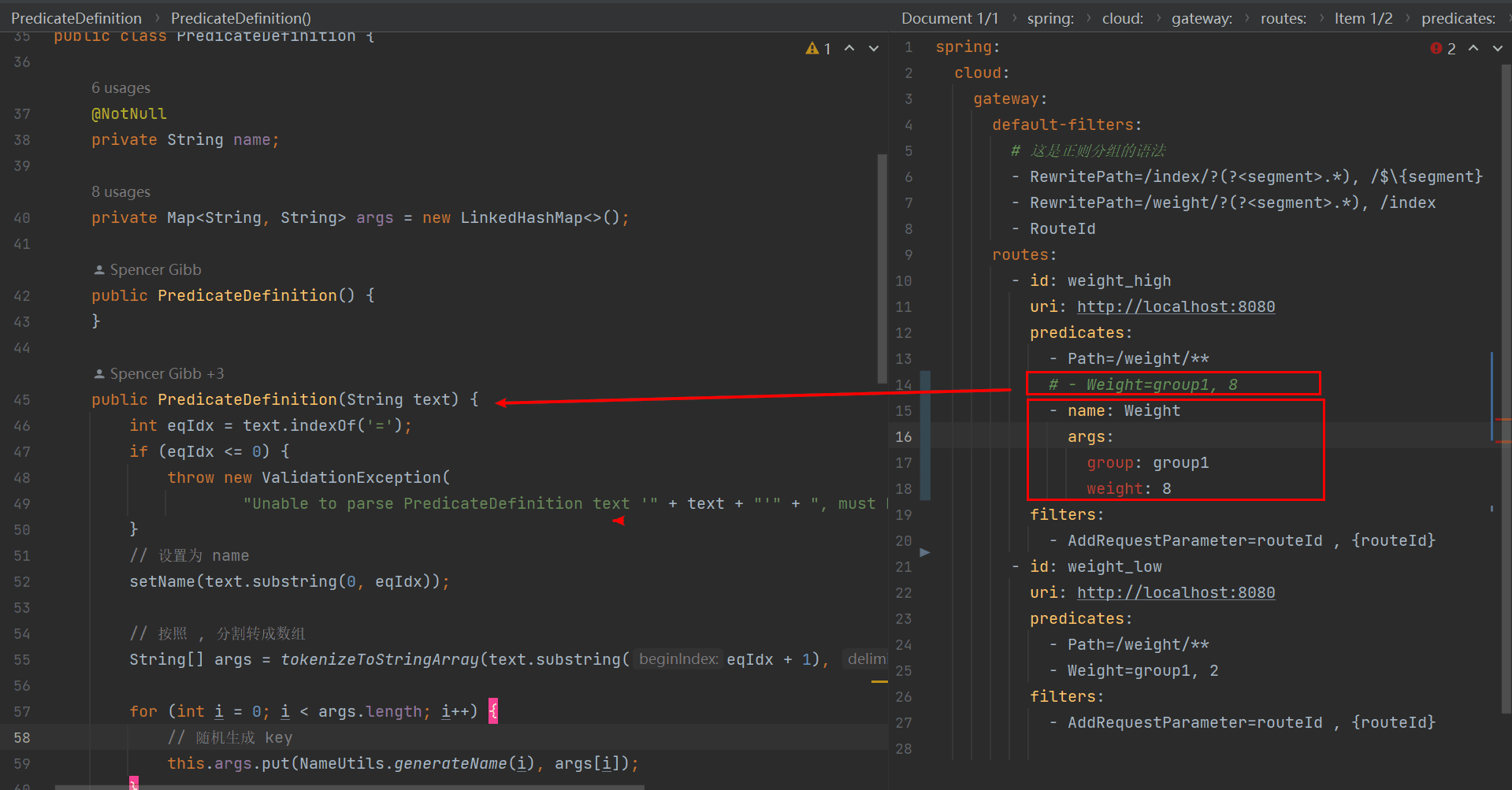Show the '8 usages' hint for args field

click(x=121, y=192)
